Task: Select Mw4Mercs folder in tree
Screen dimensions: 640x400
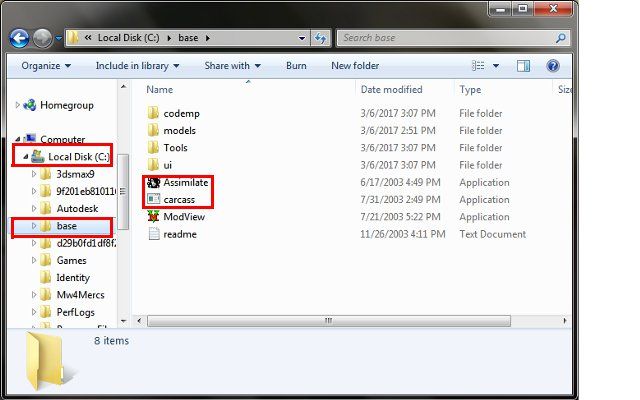Action: tap(80, 295)
